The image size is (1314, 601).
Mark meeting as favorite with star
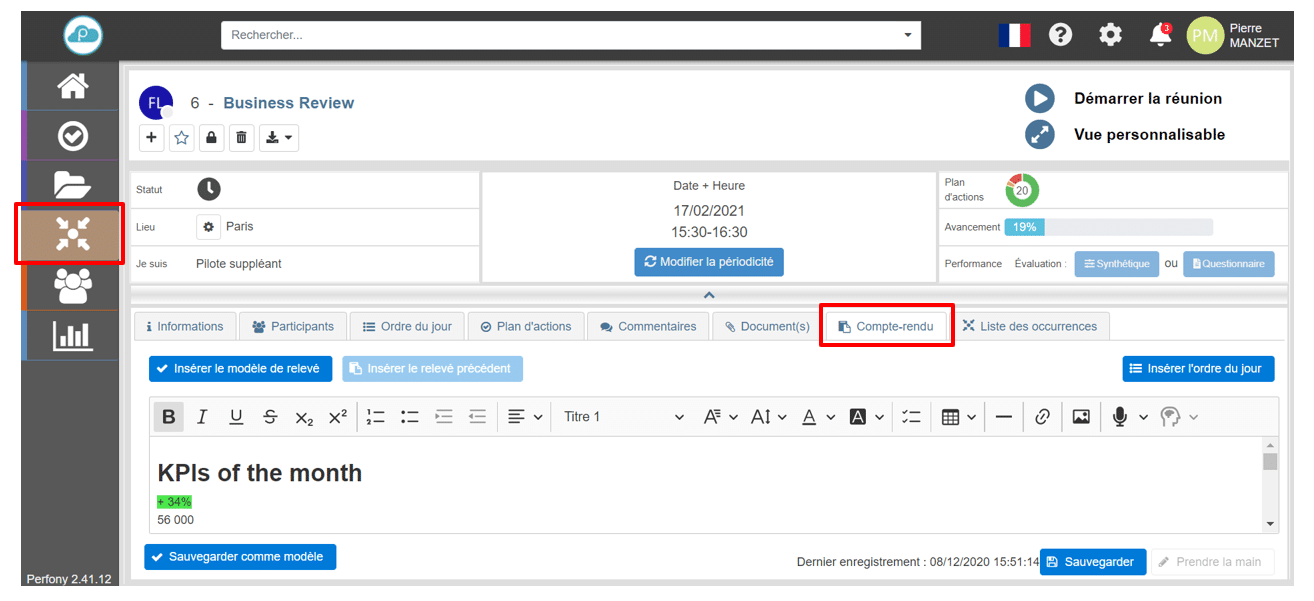(181, 138)
